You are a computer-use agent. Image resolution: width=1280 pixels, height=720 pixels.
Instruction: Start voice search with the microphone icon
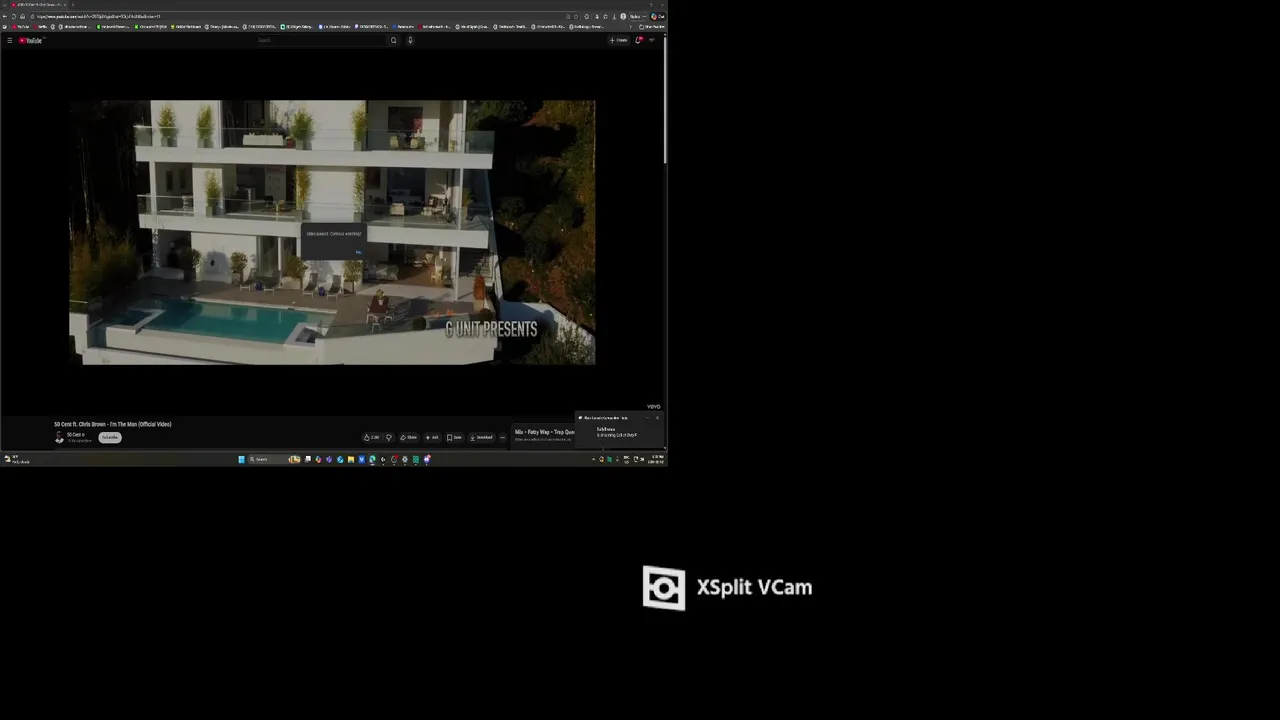pos(410,40)
